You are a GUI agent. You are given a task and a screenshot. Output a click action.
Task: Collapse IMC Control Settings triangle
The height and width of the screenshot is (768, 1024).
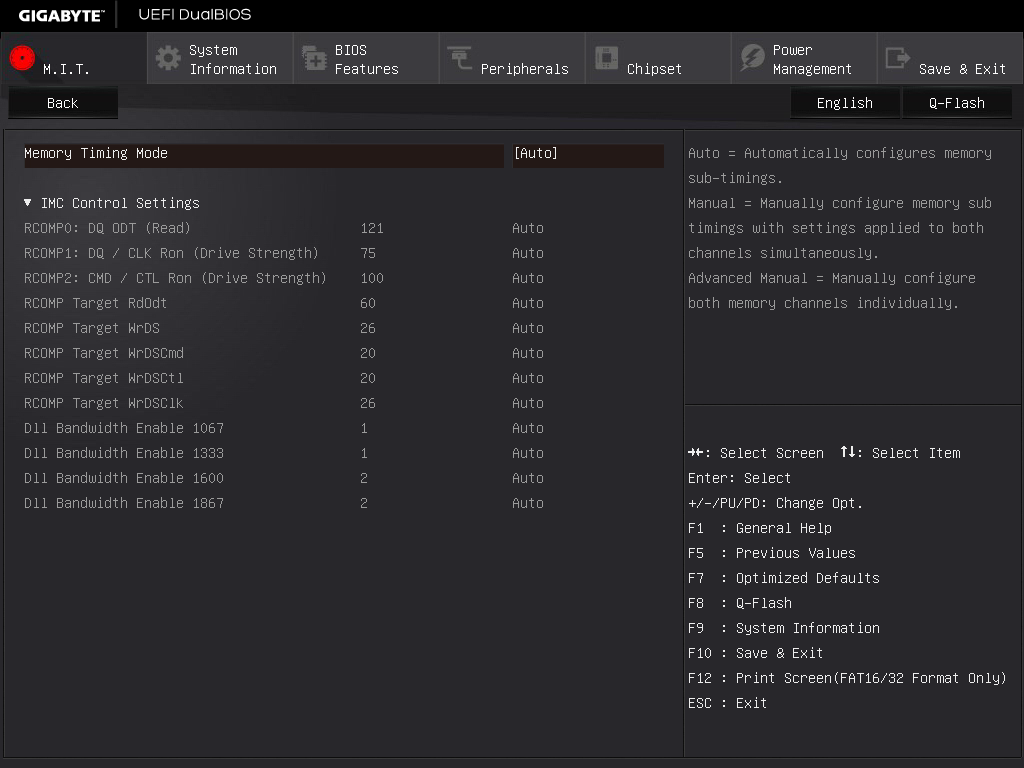click(x=27, y=203)
